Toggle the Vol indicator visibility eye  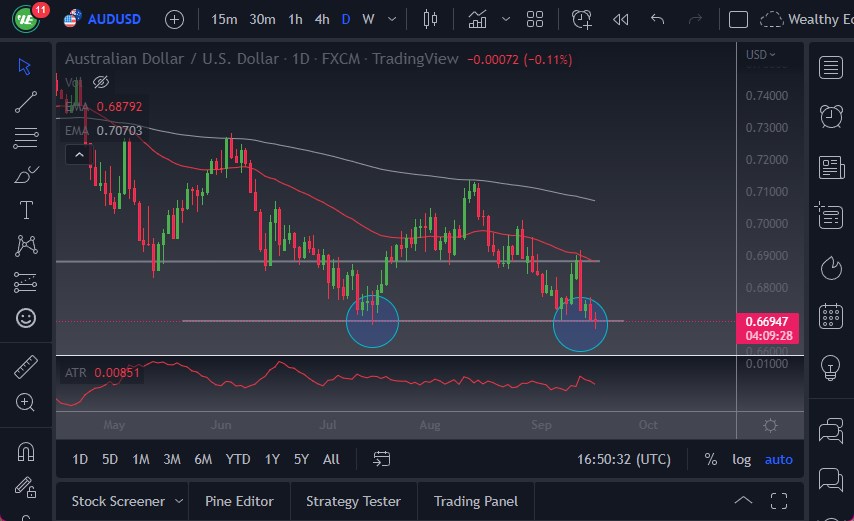100,82
